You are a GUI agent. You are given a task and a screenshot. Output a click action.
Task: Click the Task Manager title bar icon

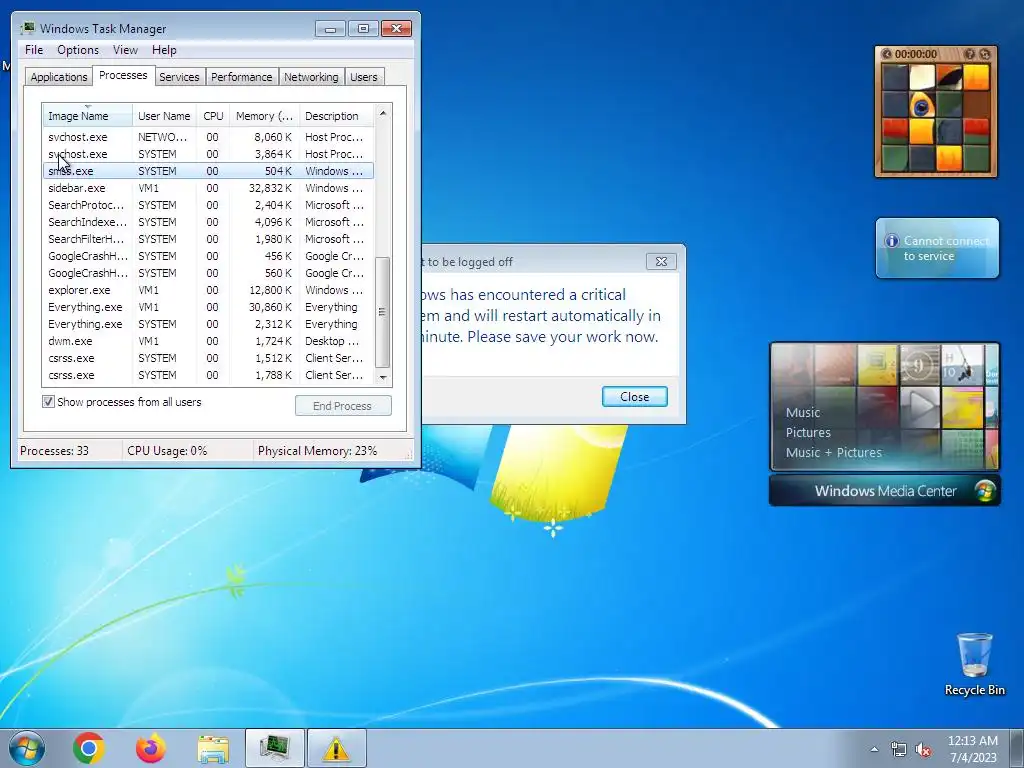[27, 28]
